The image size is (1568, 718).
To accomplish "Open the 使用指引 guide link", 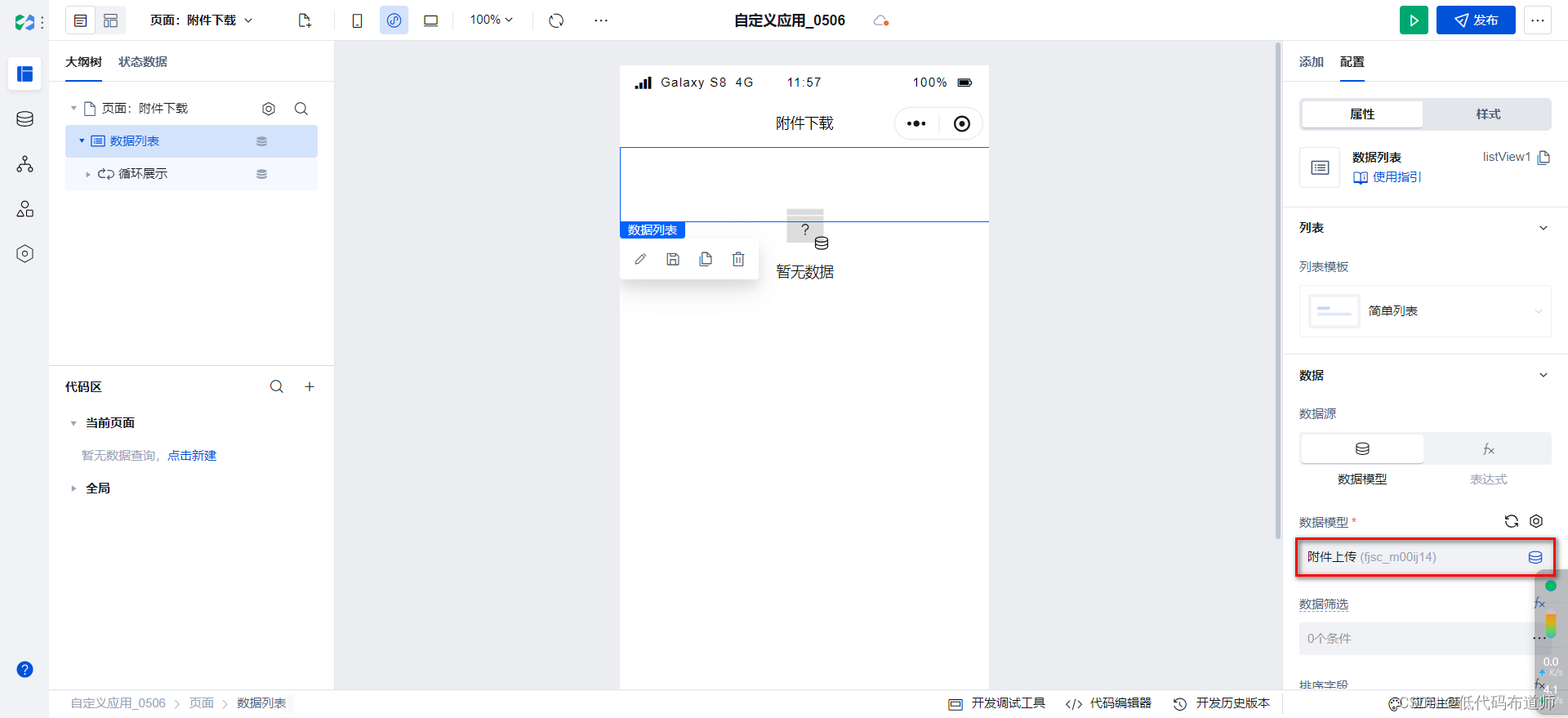I will (1387, 177).
